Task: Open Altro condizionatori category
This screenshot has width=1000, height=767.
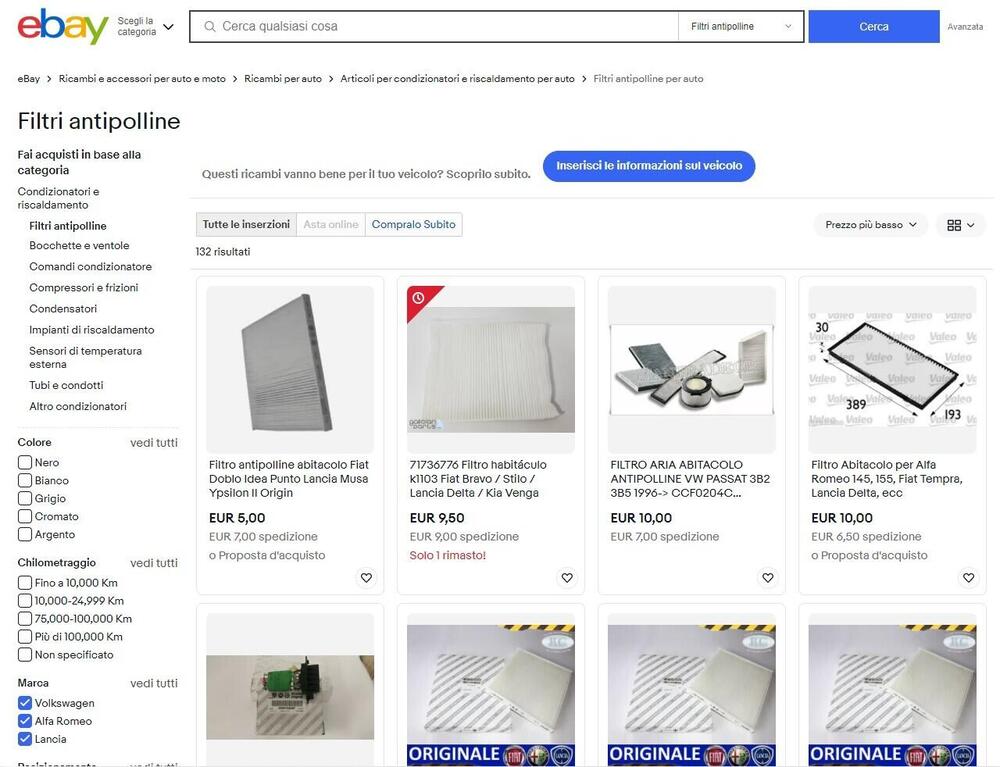Action: (78, 406)
